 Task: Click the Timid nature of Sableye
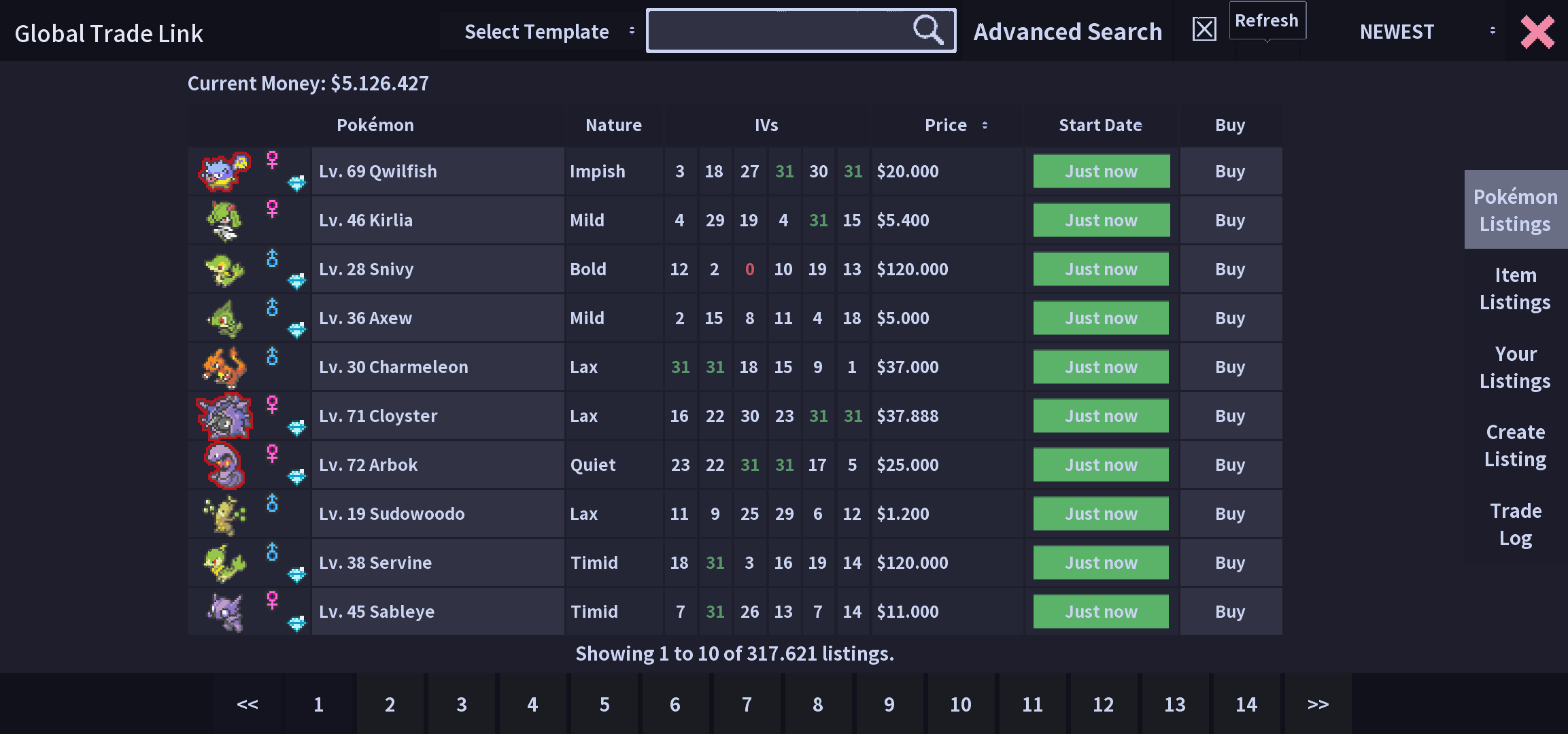594,612
